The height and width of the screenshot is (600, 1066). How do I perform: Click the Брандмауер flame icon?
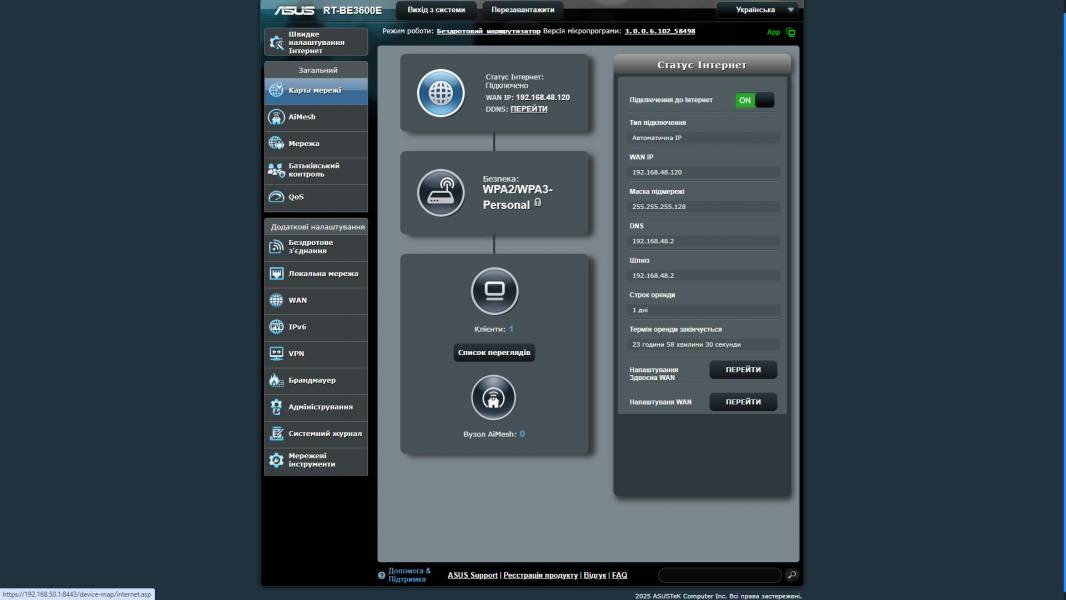pos(276,380)
